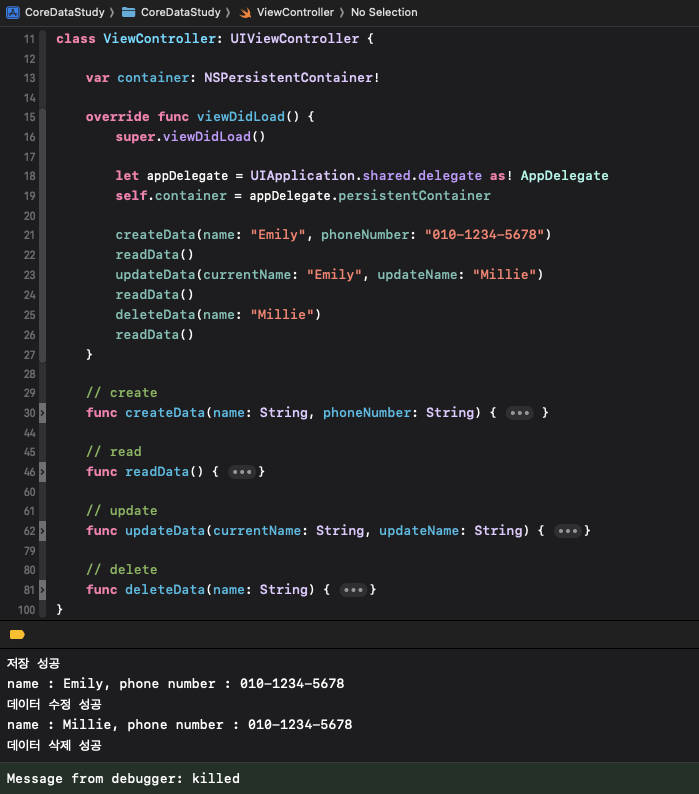Click the // delete comment
Screen dimensions: 699x794
pyautogui.click(x=122, y=570)
